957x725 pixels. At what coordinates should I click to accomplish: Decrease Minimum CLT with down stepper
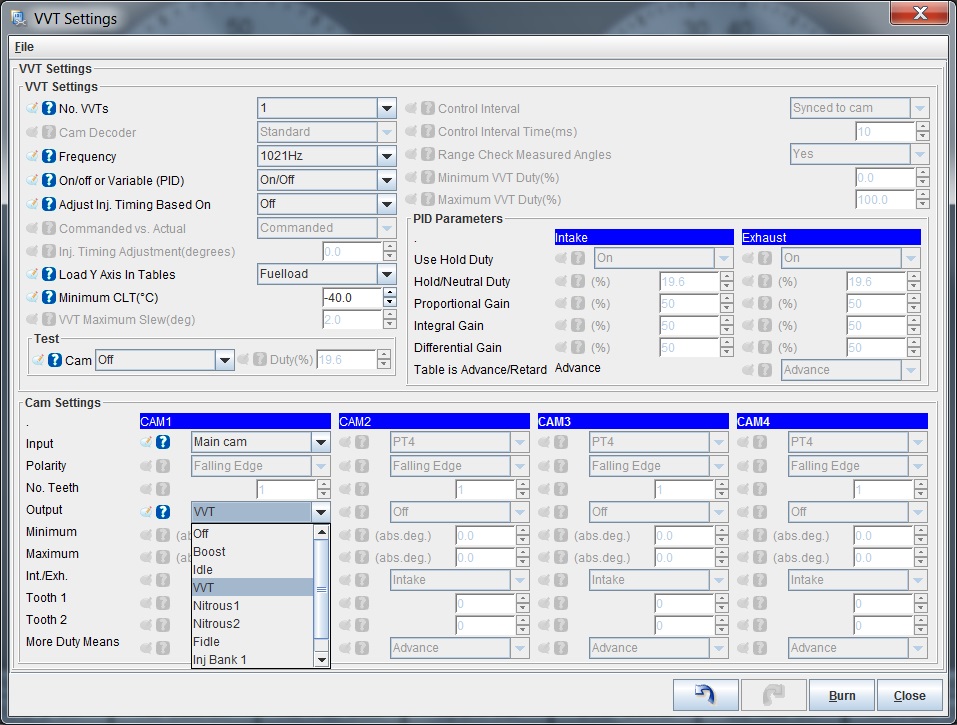[389, 303]
